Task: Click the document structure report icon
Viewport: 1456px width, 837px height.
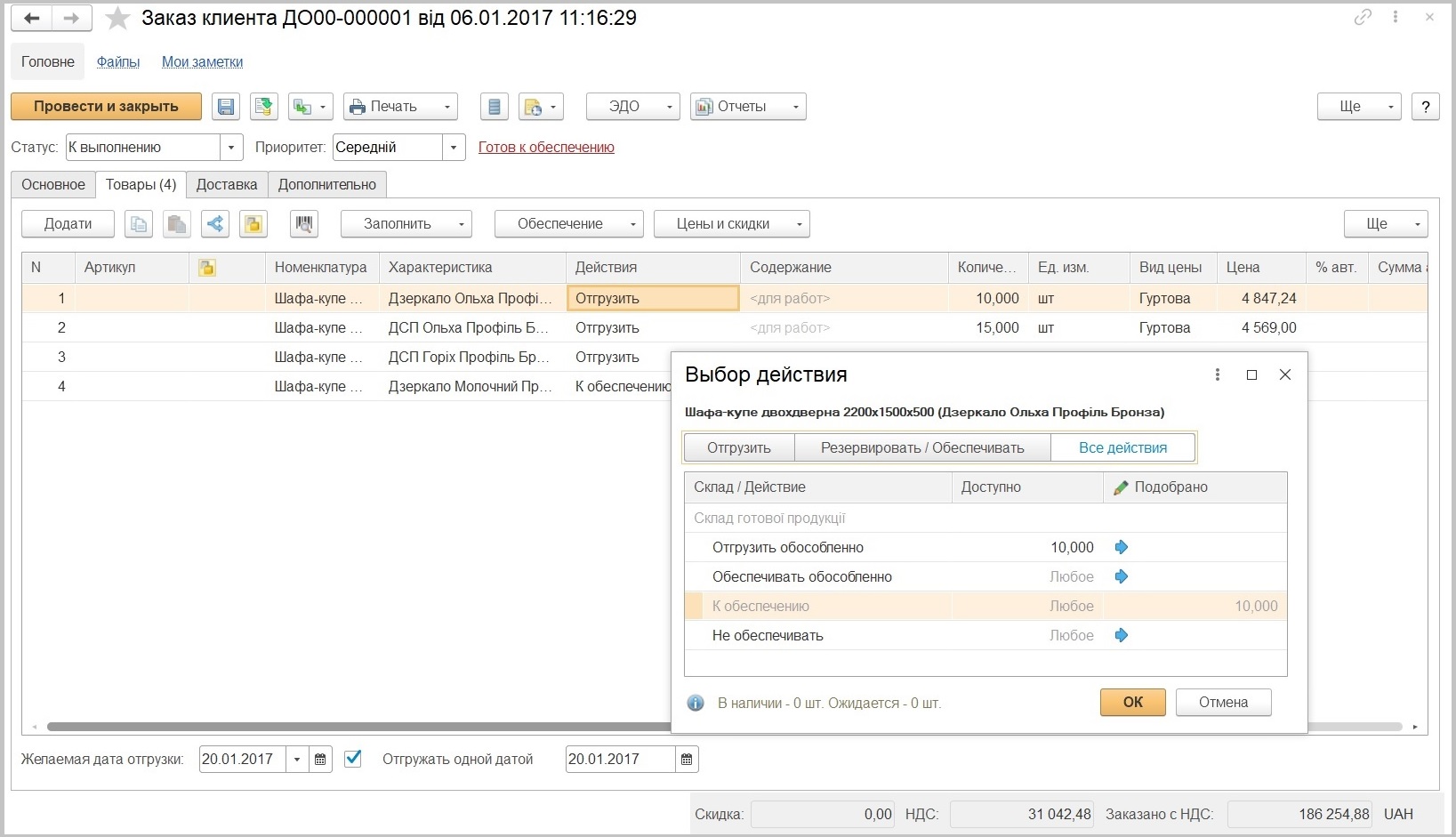Action: tap(495, 107)
